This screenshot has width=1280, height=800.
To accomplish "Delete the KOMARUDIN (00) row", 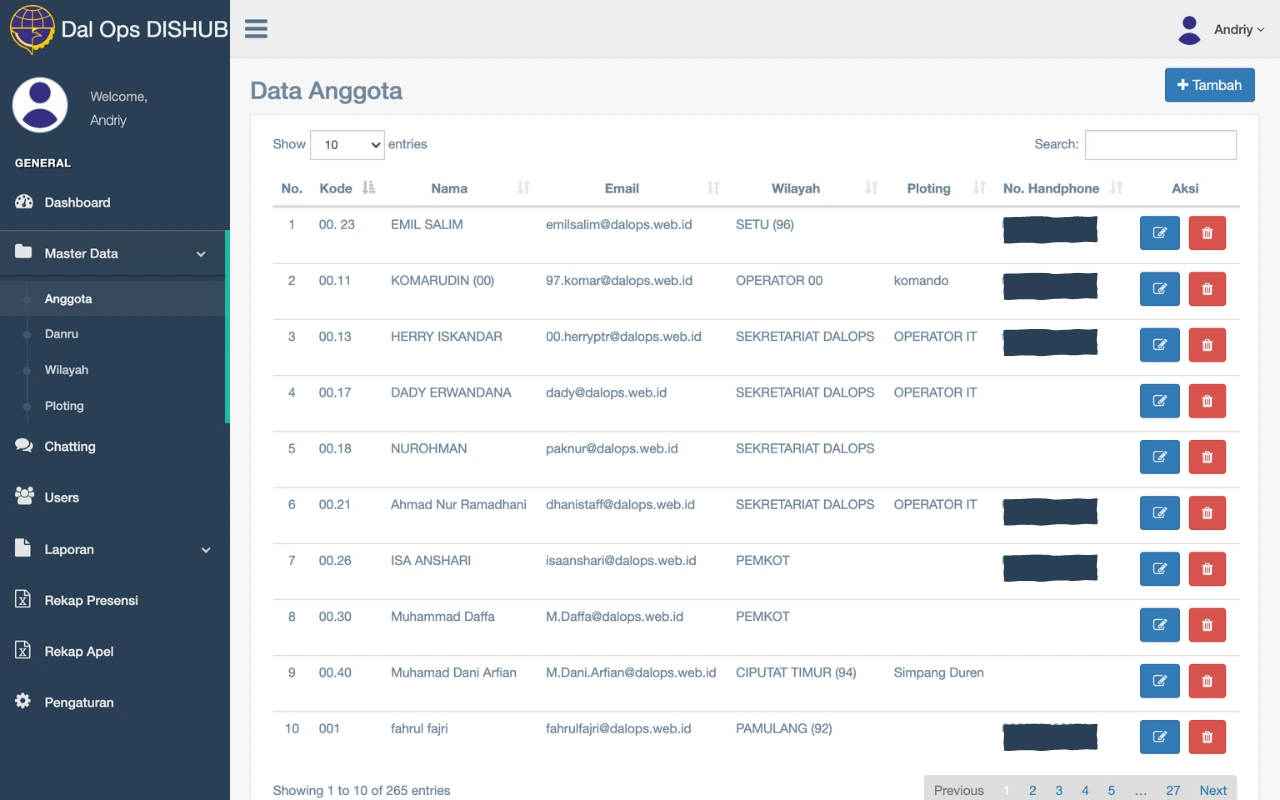I will pyautogui.click(x=1207, y=289).
